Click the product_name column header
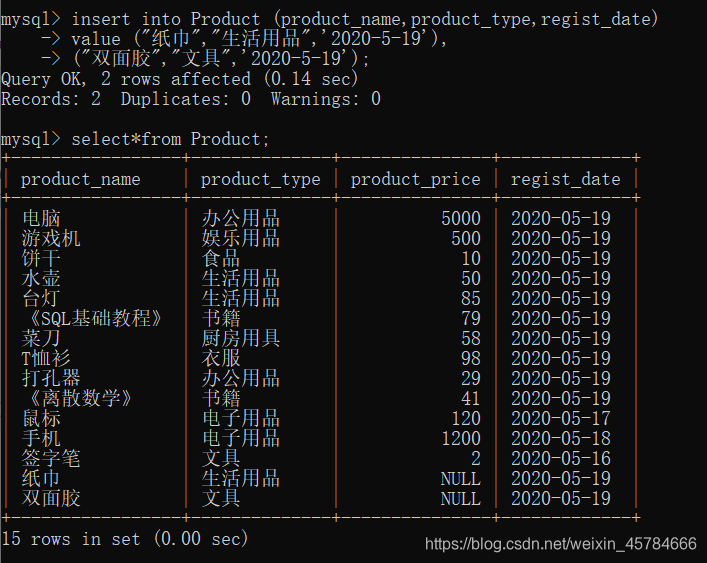 coord(81,179)
